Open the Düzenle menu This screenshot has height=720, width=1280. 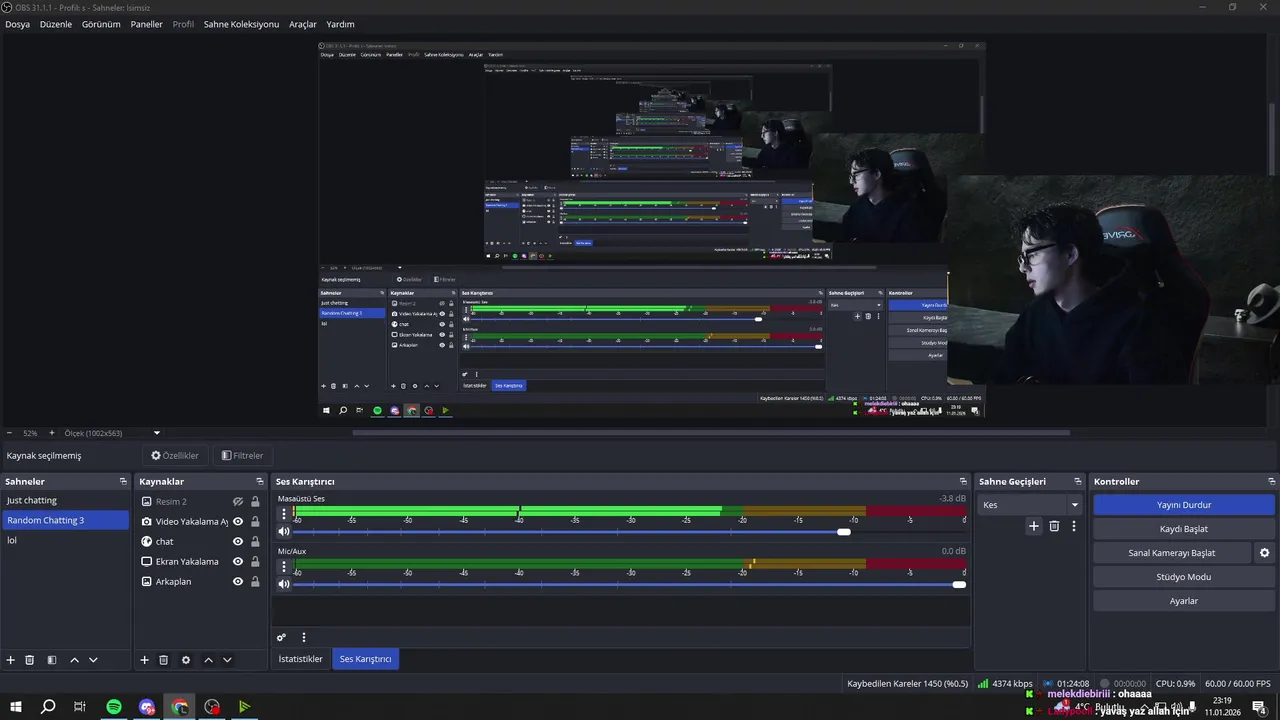(56, 24)
